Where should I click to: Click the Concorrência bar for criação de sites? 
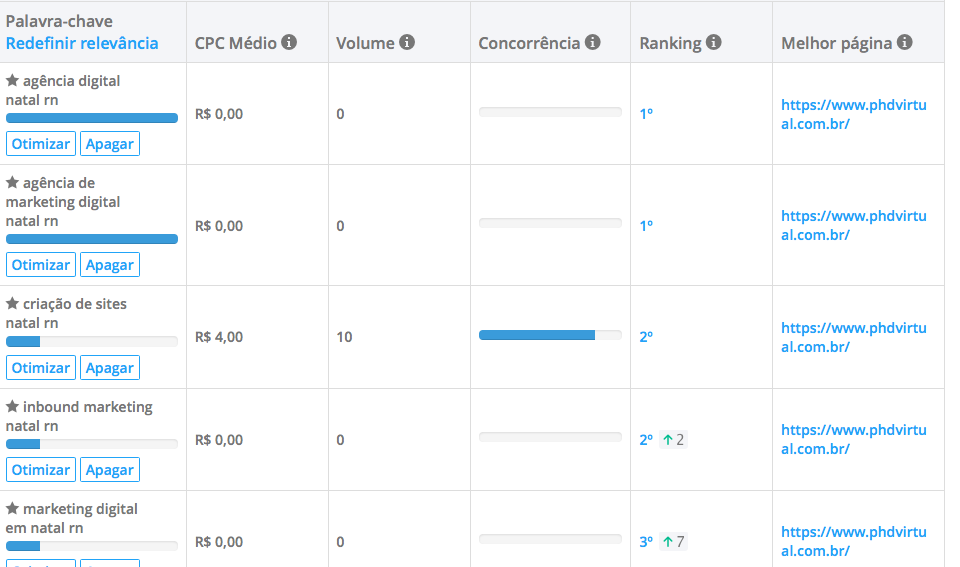[550, 335]
